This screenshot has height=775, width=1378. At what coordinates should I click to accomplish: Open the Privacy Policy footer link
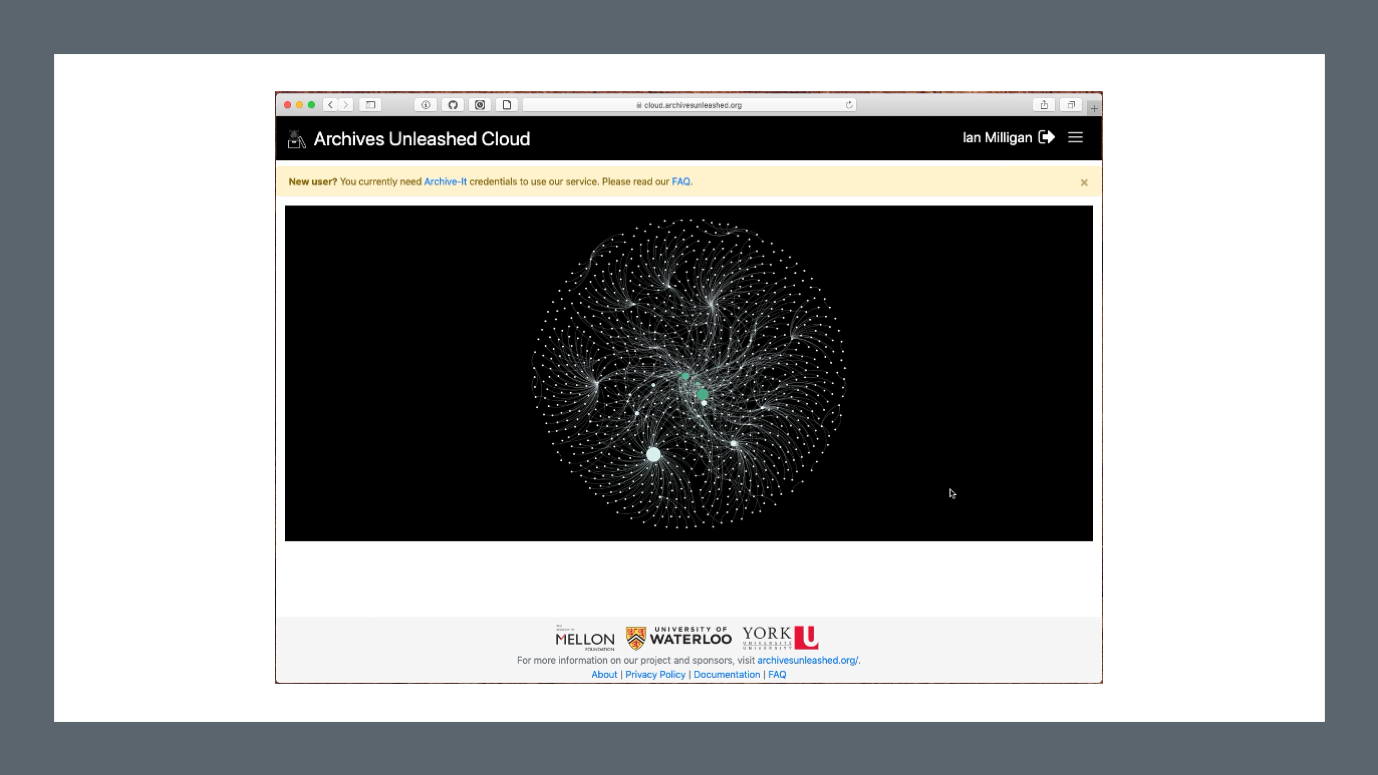655,675
